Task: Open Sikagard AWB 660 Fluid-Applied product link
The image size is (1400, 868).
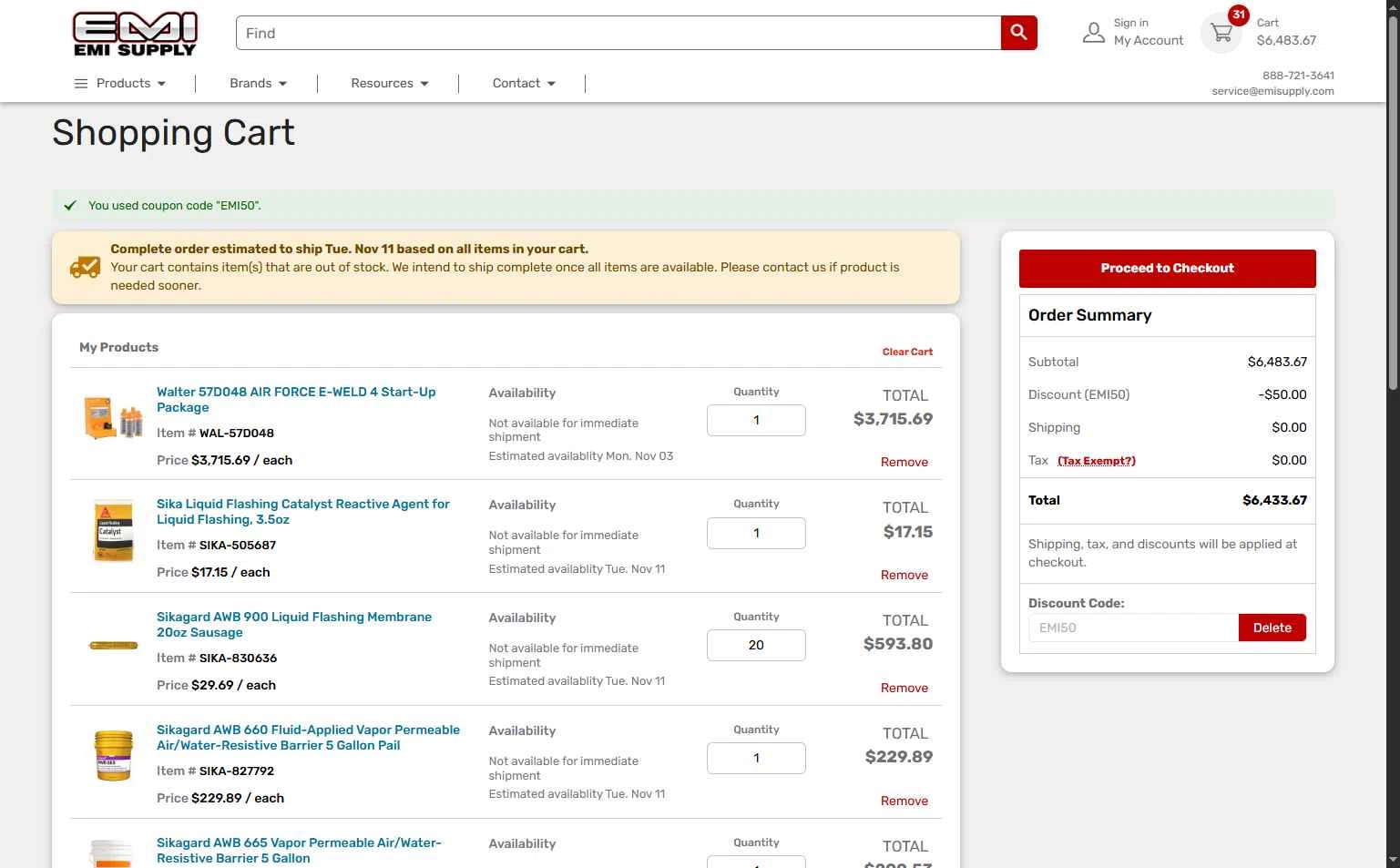Action: (x=308, y=738)
